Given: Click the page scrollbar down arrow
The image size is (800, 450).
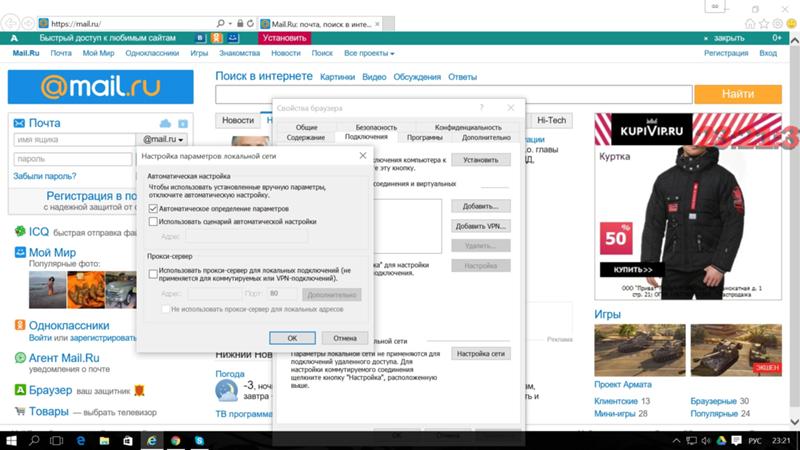Looking at the screenshot, I should click(794, 422).
